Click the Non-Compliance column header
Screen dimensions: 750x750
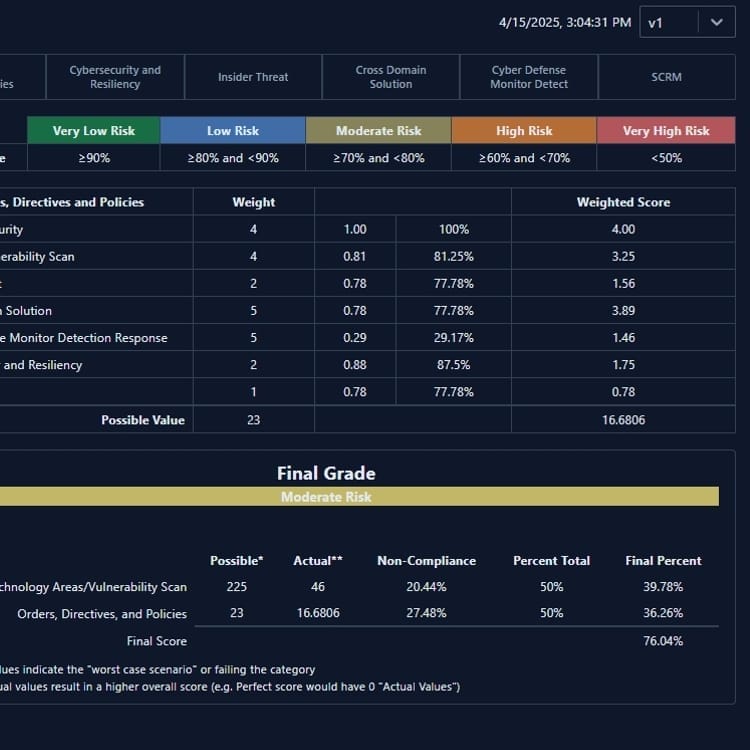[426, 561]
